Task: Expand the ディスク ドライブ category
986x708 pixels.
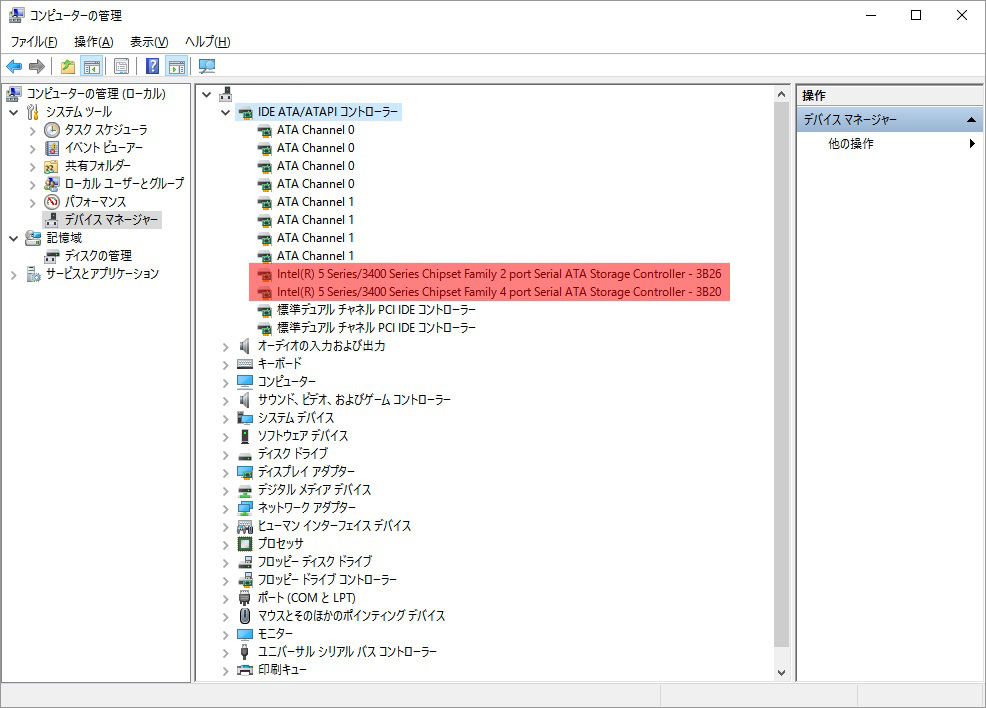Action: tap(225, 455)
